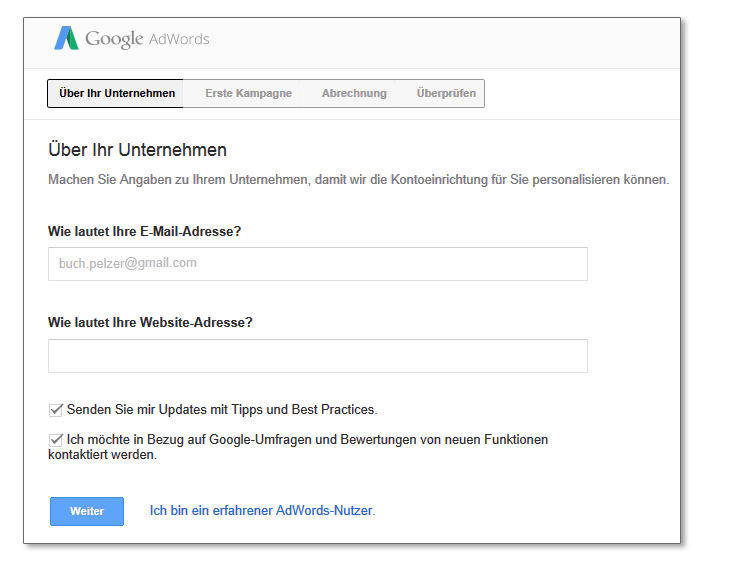Click the E-Mail-Adresse input field
Screen dimensions: 737x562
point(318,264)
